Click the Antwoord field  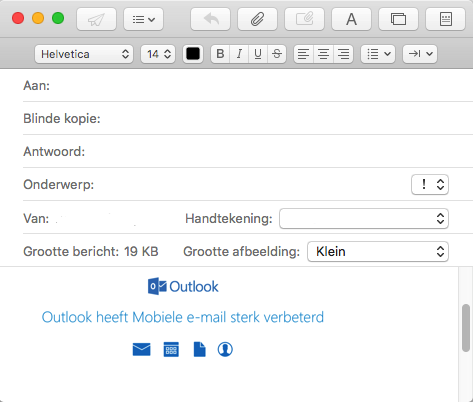248,152
